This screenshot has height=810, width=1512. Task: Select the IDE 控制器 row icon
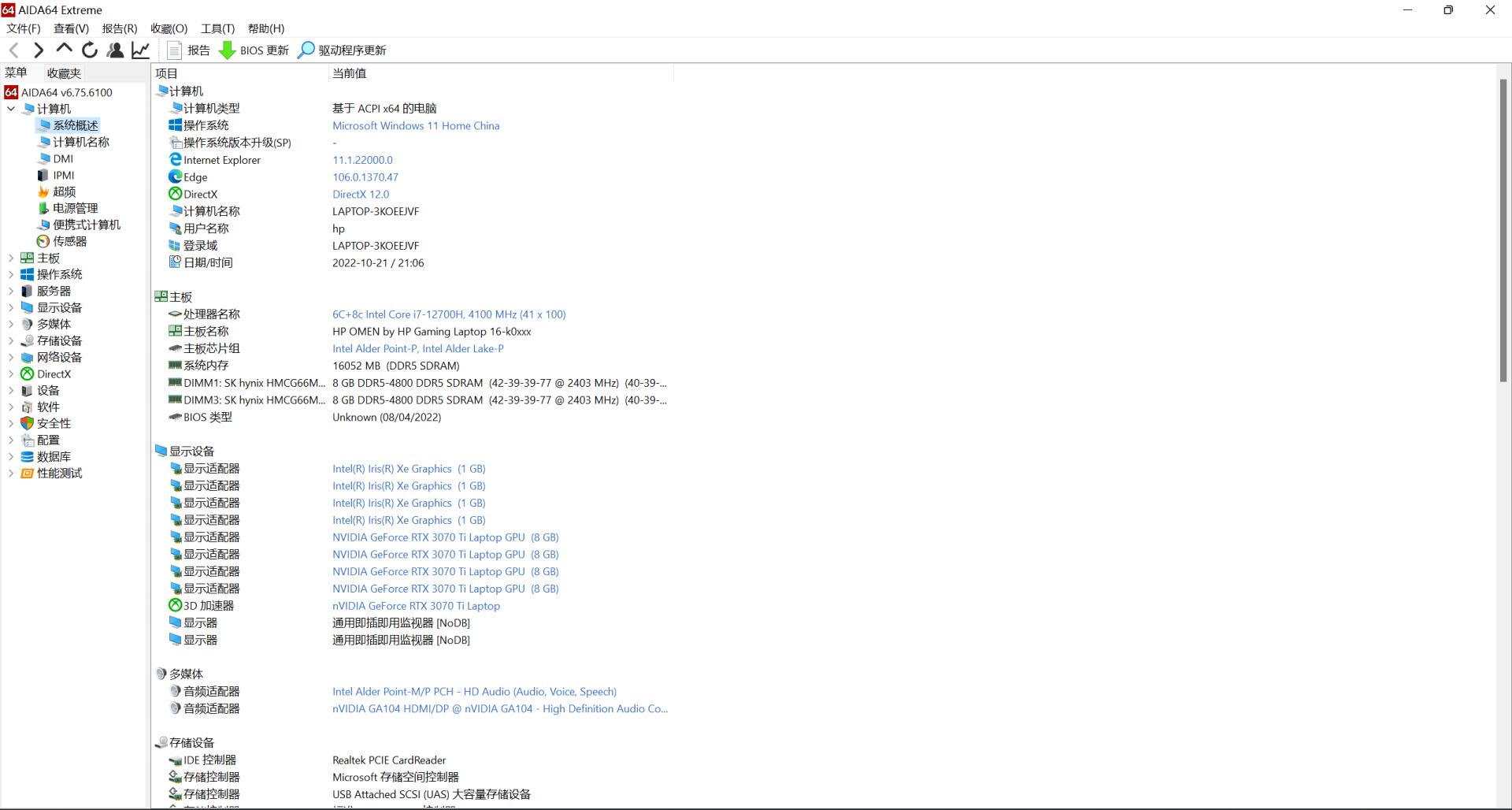[x=175, y=760]
